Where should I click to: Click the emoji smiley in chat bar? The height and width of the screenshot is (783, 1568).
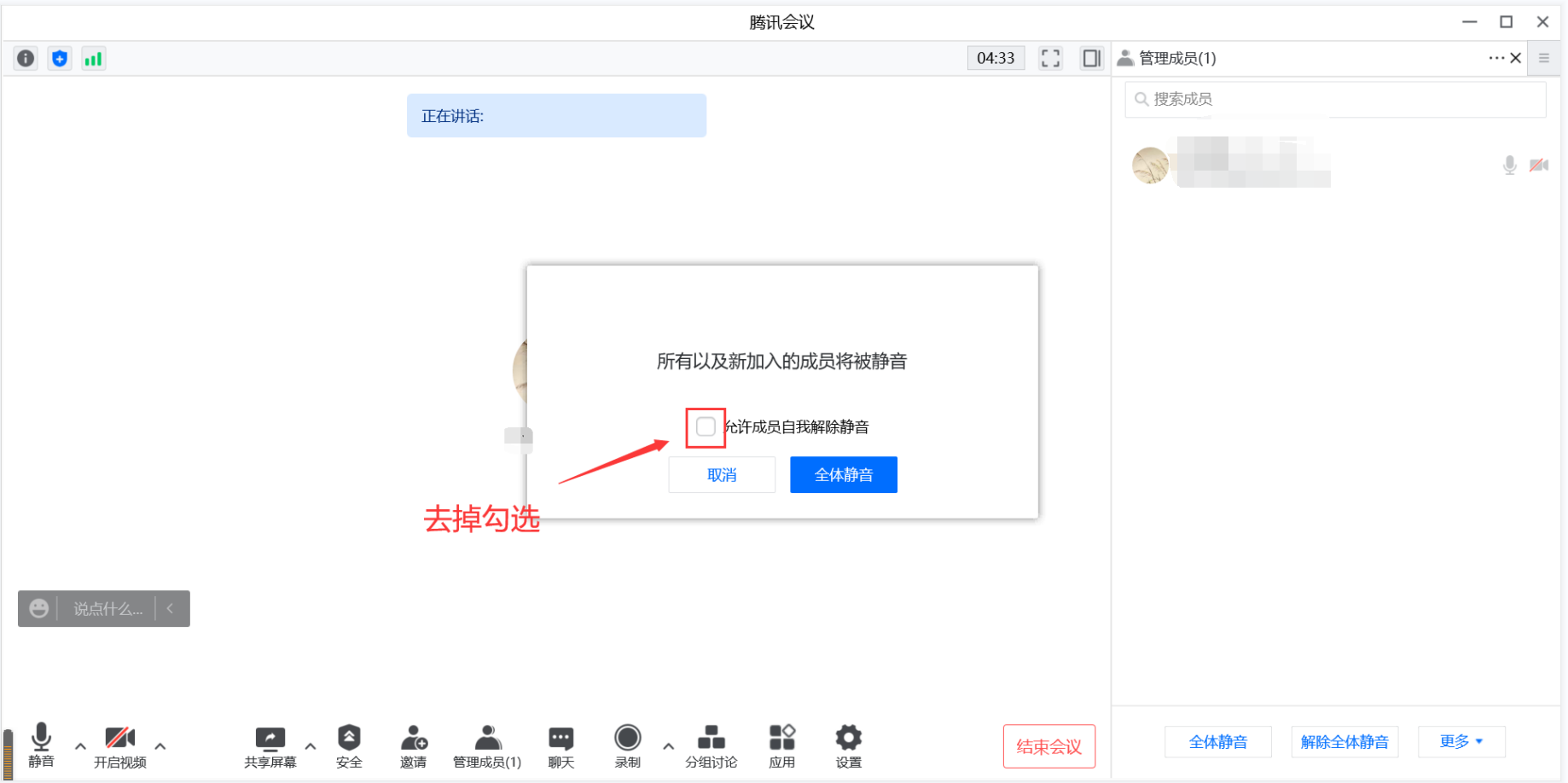point(38,608)
